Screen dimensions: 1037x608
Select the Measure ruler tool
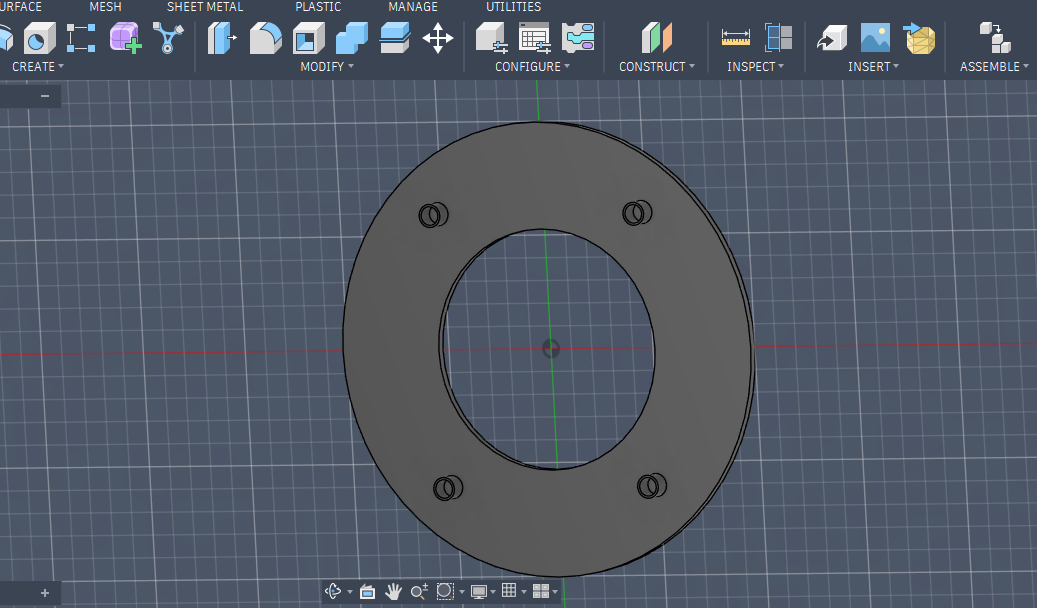coord(735,38)
